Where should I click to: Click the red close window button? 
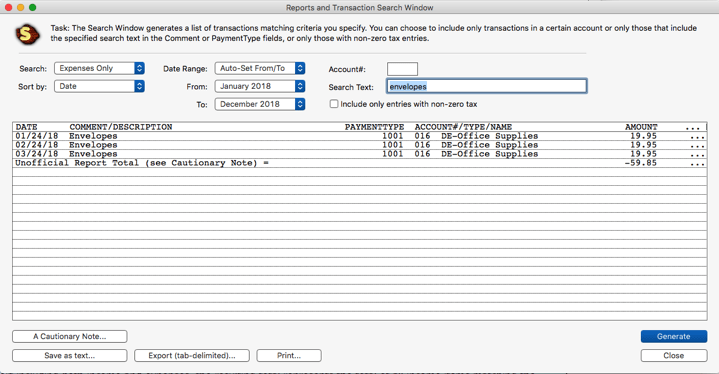8,7
